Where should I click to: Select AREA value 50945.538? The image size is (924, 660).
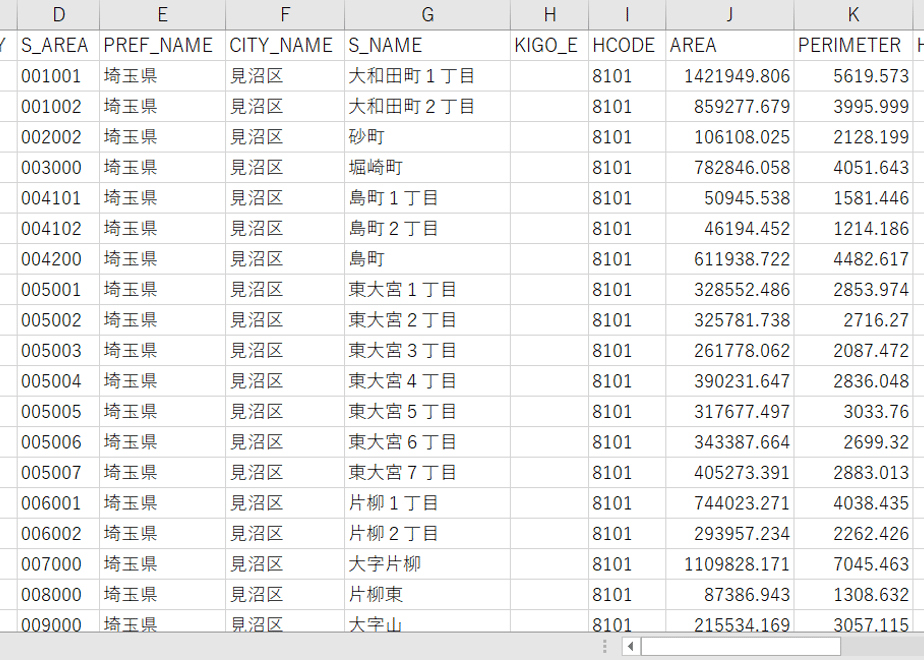tap(730, 198)
